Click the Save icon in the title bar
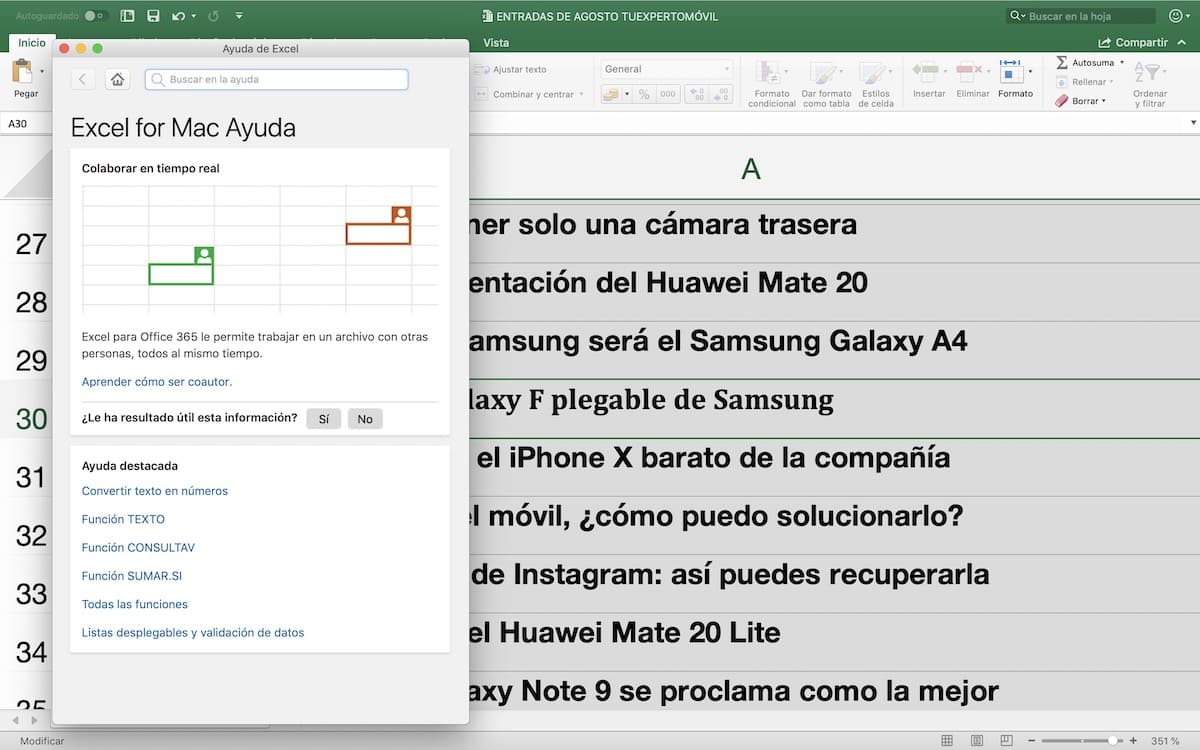Image resolution: width=1200 pixels, height=750 pixels. pyautogui.click(x=153, y=16)
